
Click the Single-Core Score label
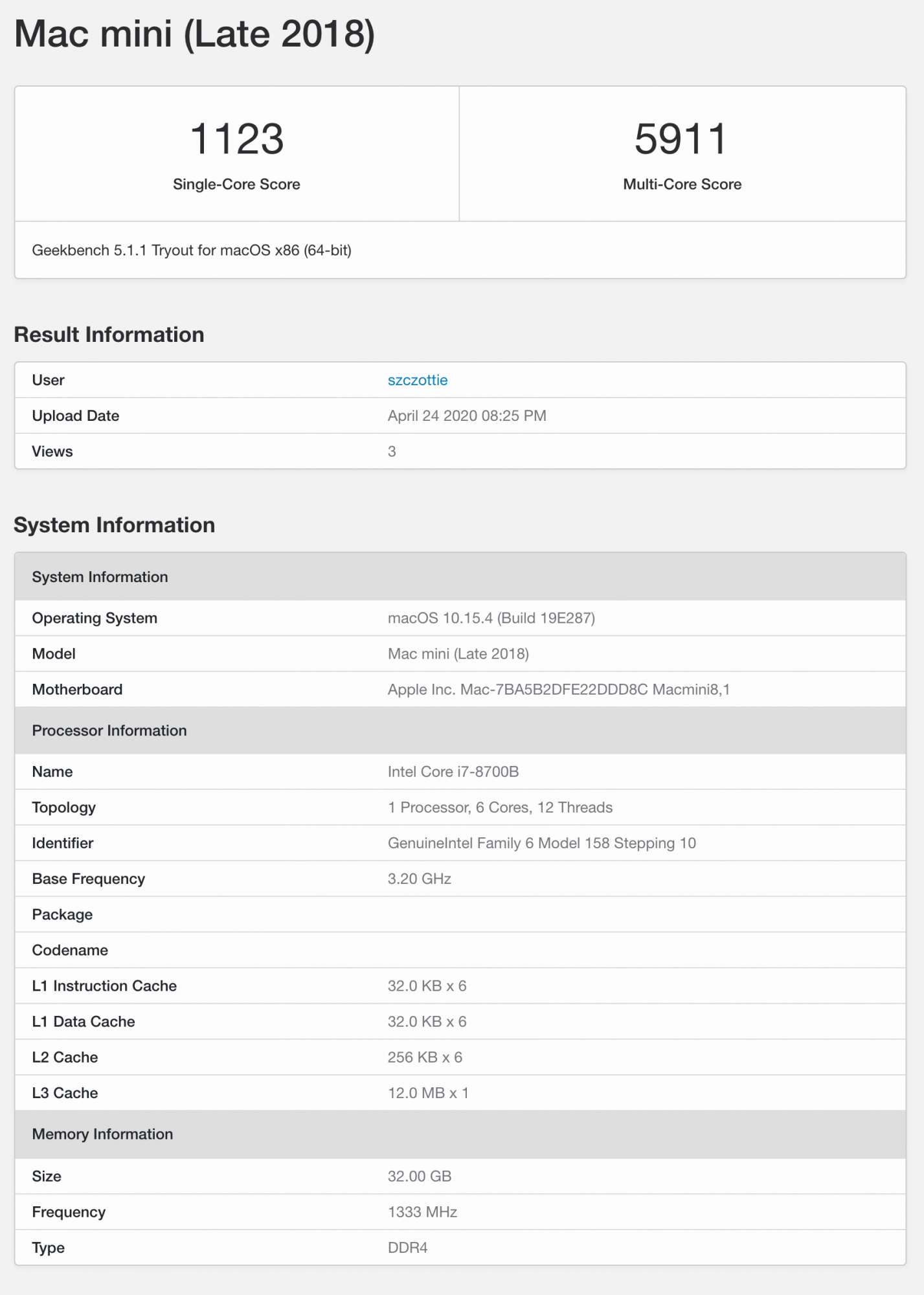click(236, 185)
